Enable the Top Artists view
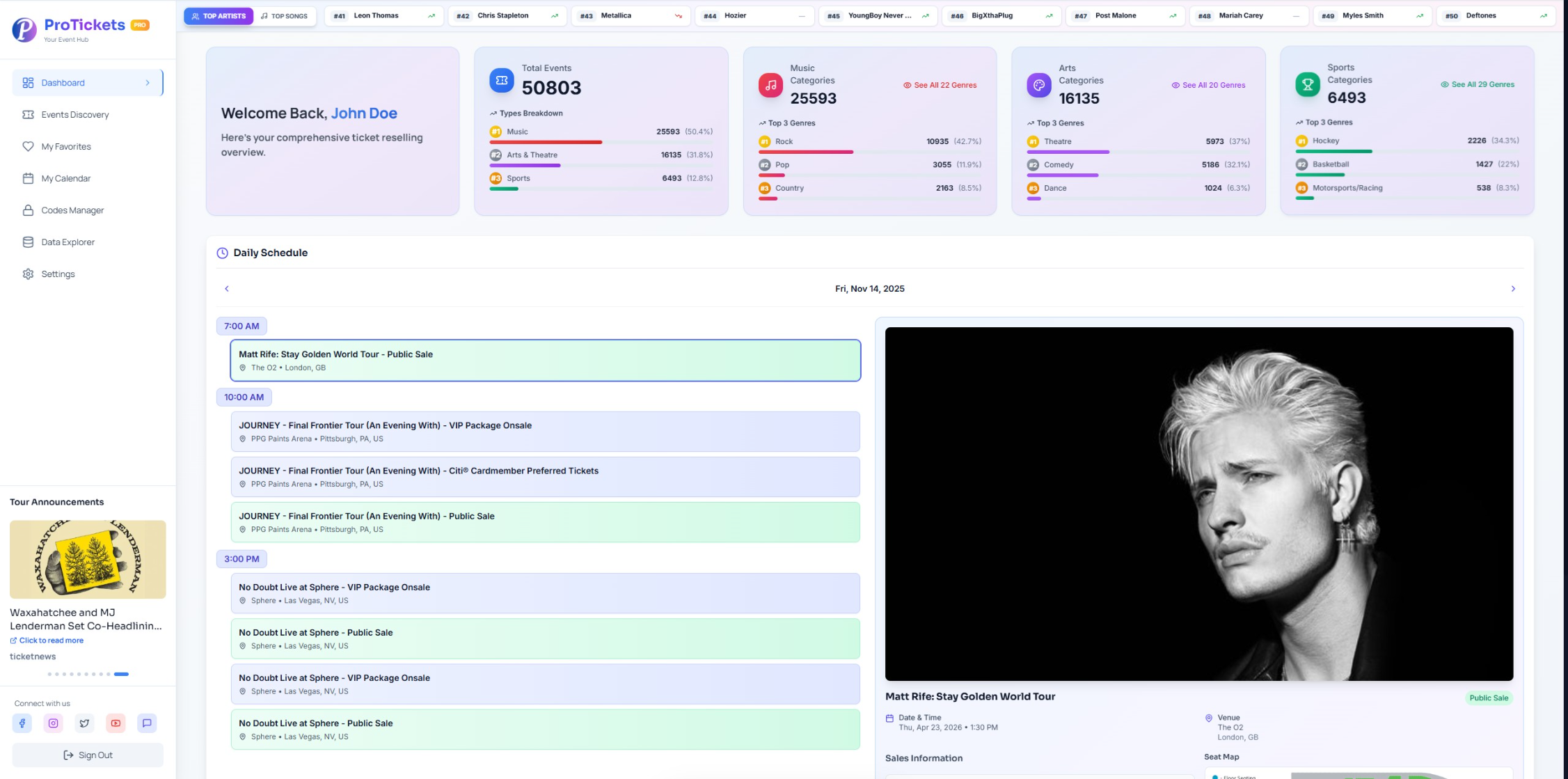Screen dimensions: 1568x779 (218, 15)
